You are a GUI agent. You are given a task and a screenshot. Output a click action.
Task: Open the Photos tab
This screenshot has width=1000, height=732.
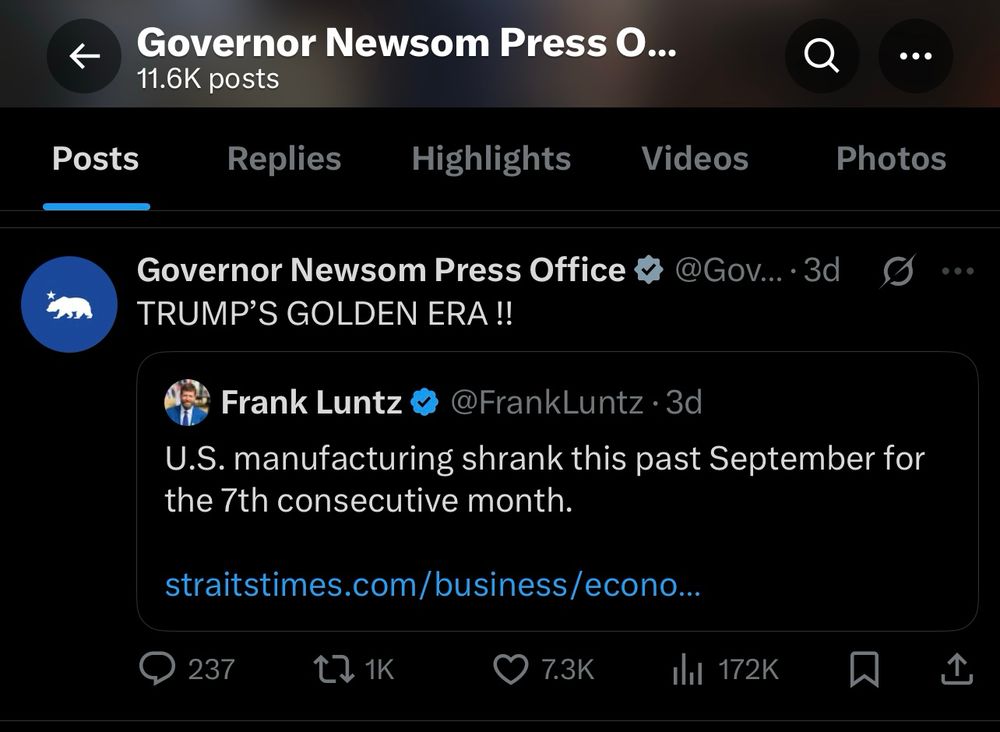pos(890,159)
